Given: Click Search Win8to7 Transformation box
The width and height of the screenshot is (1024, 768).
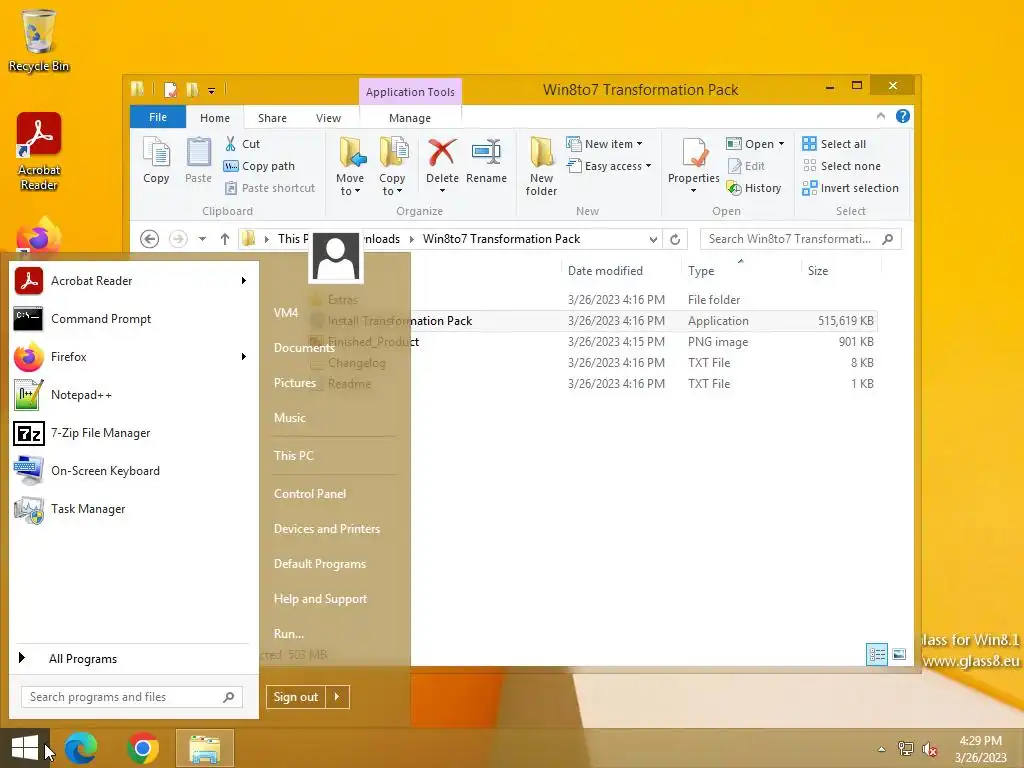Looking at the screenshot, I should coord(801,239).
